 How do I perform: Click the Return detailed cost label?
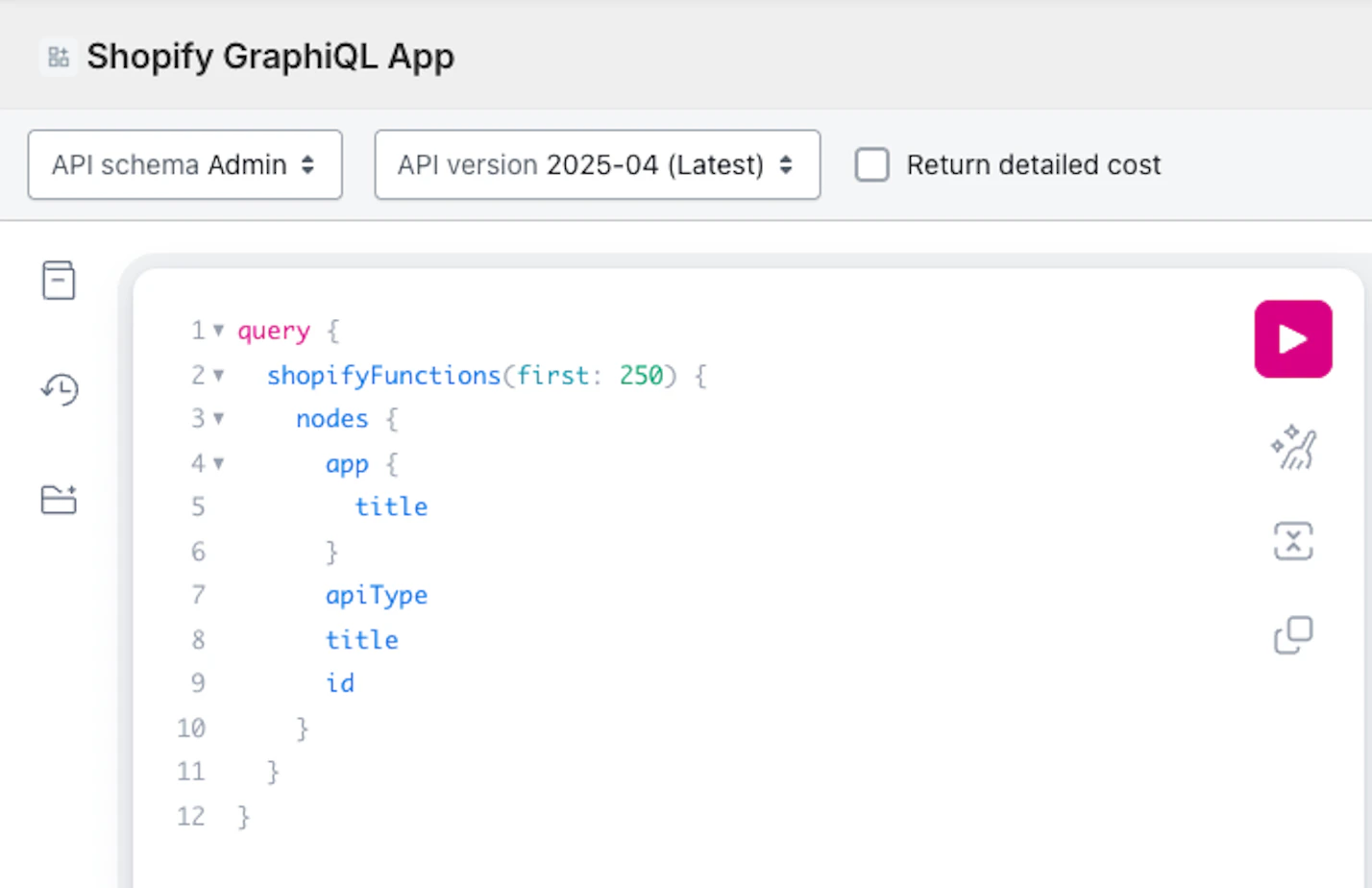[x=1034, y=165]
